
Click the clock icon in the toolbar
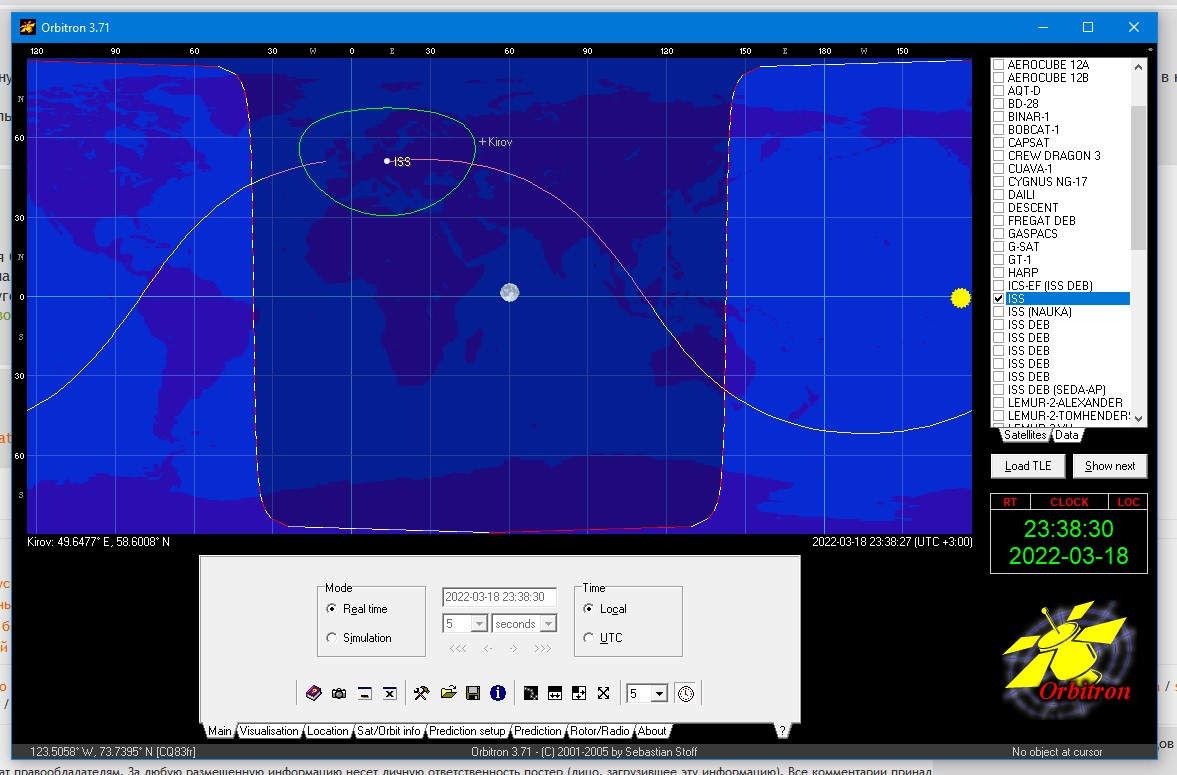[x=686, y=693]
